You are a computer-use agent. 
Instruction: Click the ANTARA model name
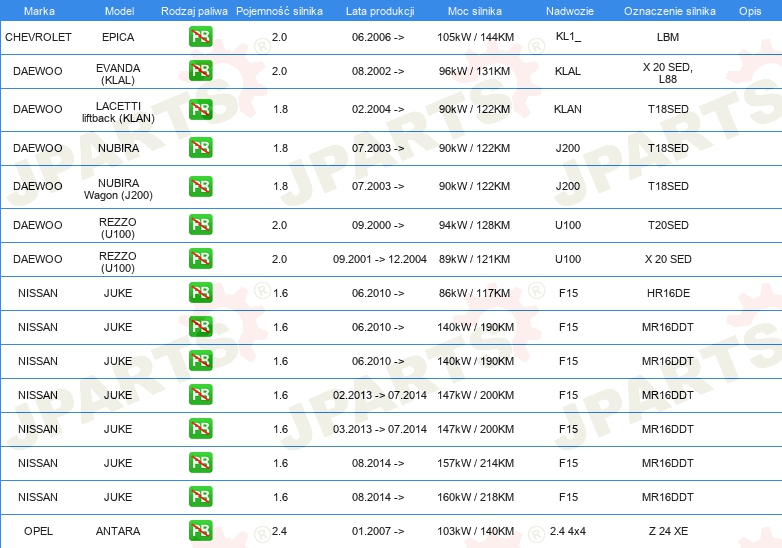point(118,531)
